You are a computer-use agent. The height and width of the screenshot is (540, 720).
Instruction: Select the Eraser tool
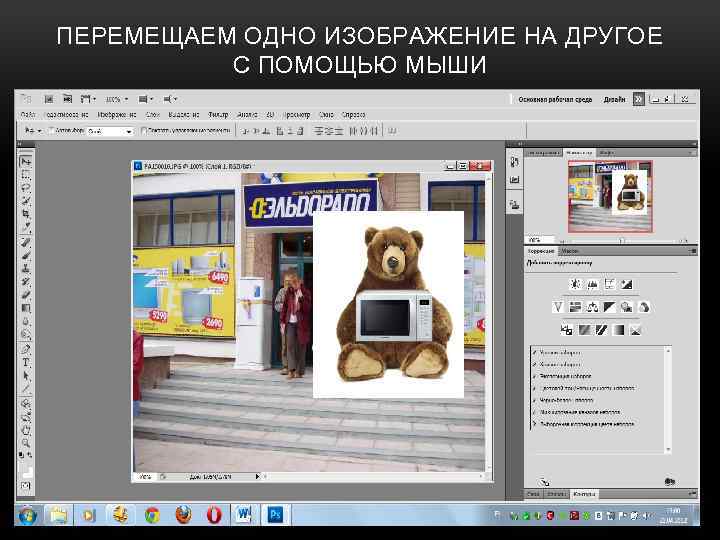[26, 295]
